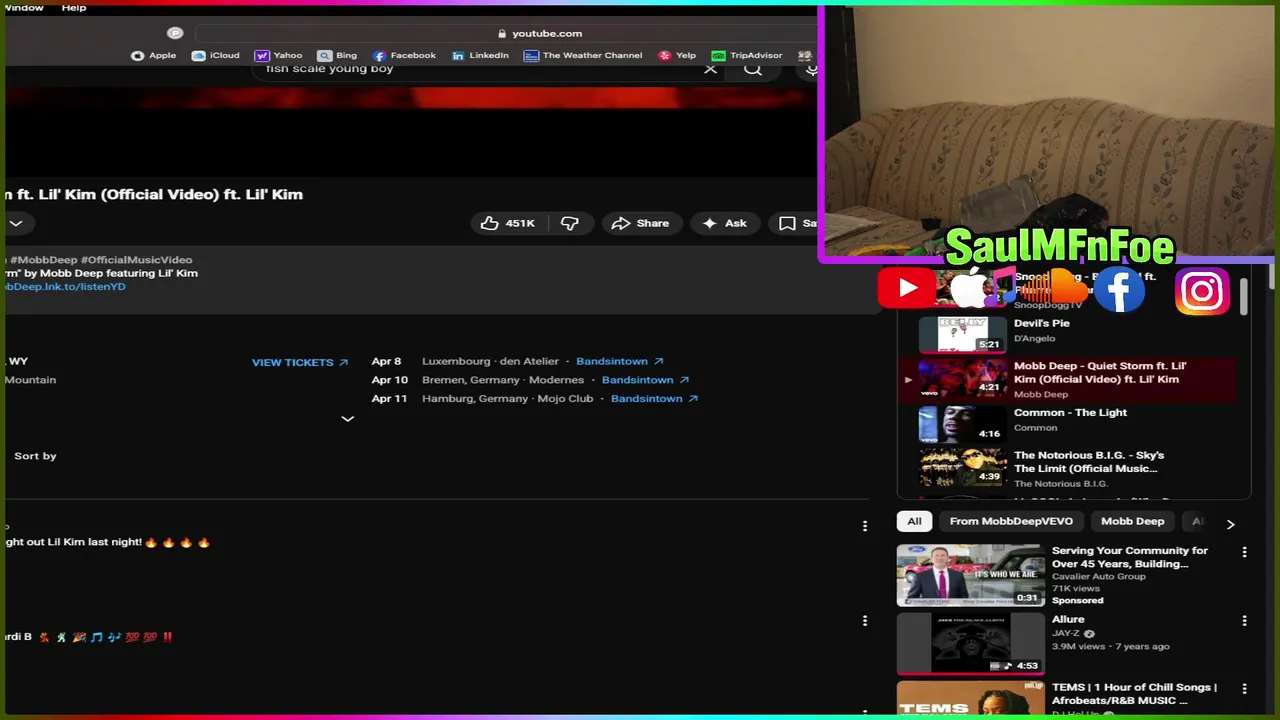
Task: Open The Weather Channel bookmark
Action: point(583,56)
